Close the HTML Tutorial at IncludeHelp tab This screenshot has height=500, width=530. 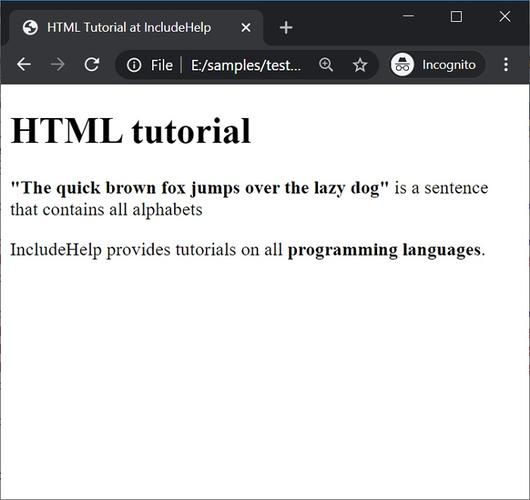pyautogui.click(x=246, y=27)
